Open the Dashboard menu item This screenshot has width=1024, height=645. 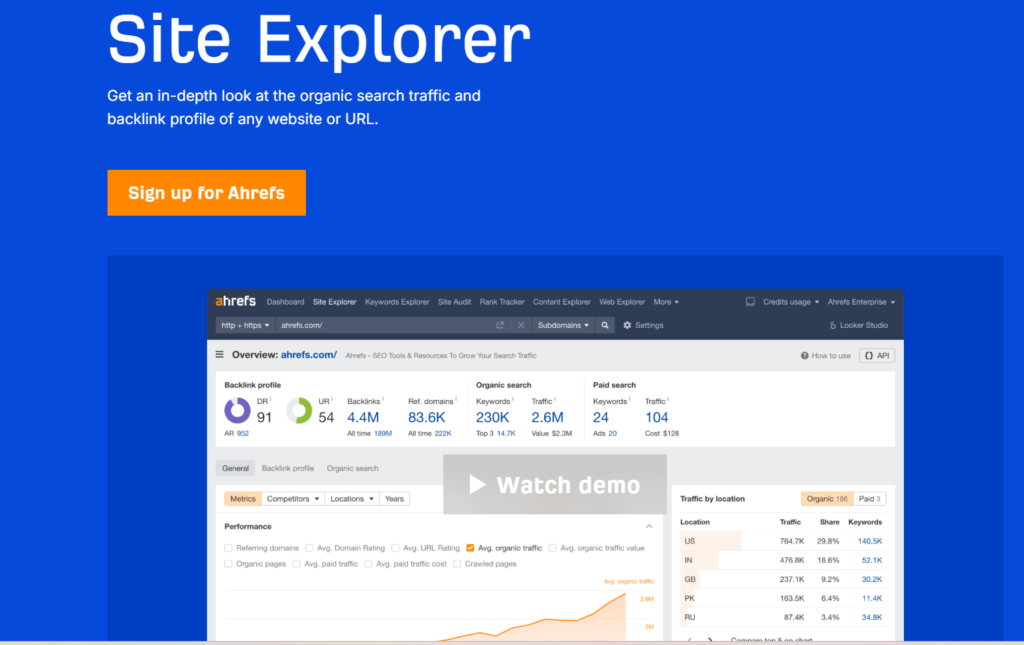pos(285,302)
